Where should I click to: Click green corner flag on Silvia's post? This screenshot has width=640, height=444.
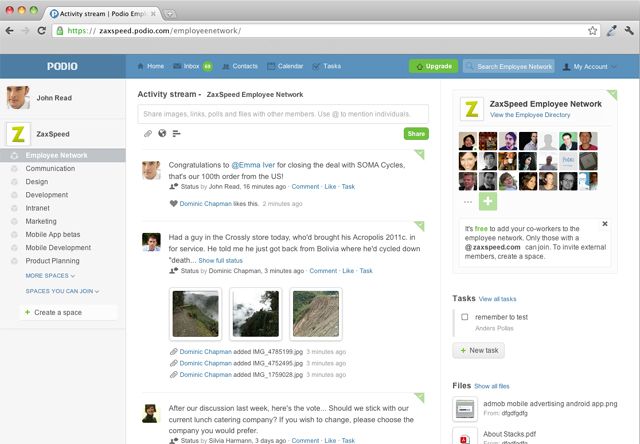(x=420, y=397)
